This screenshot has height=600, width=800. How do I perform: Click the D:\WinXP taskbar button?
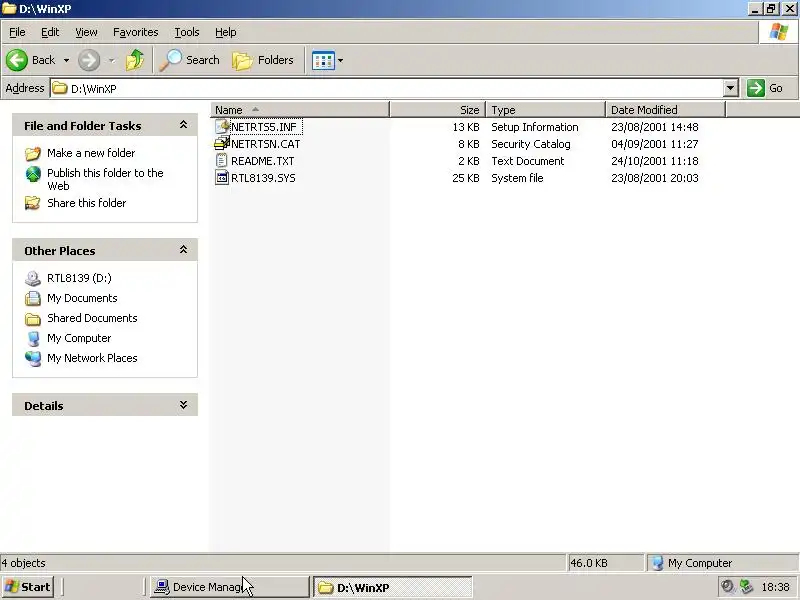pos(392,587)
